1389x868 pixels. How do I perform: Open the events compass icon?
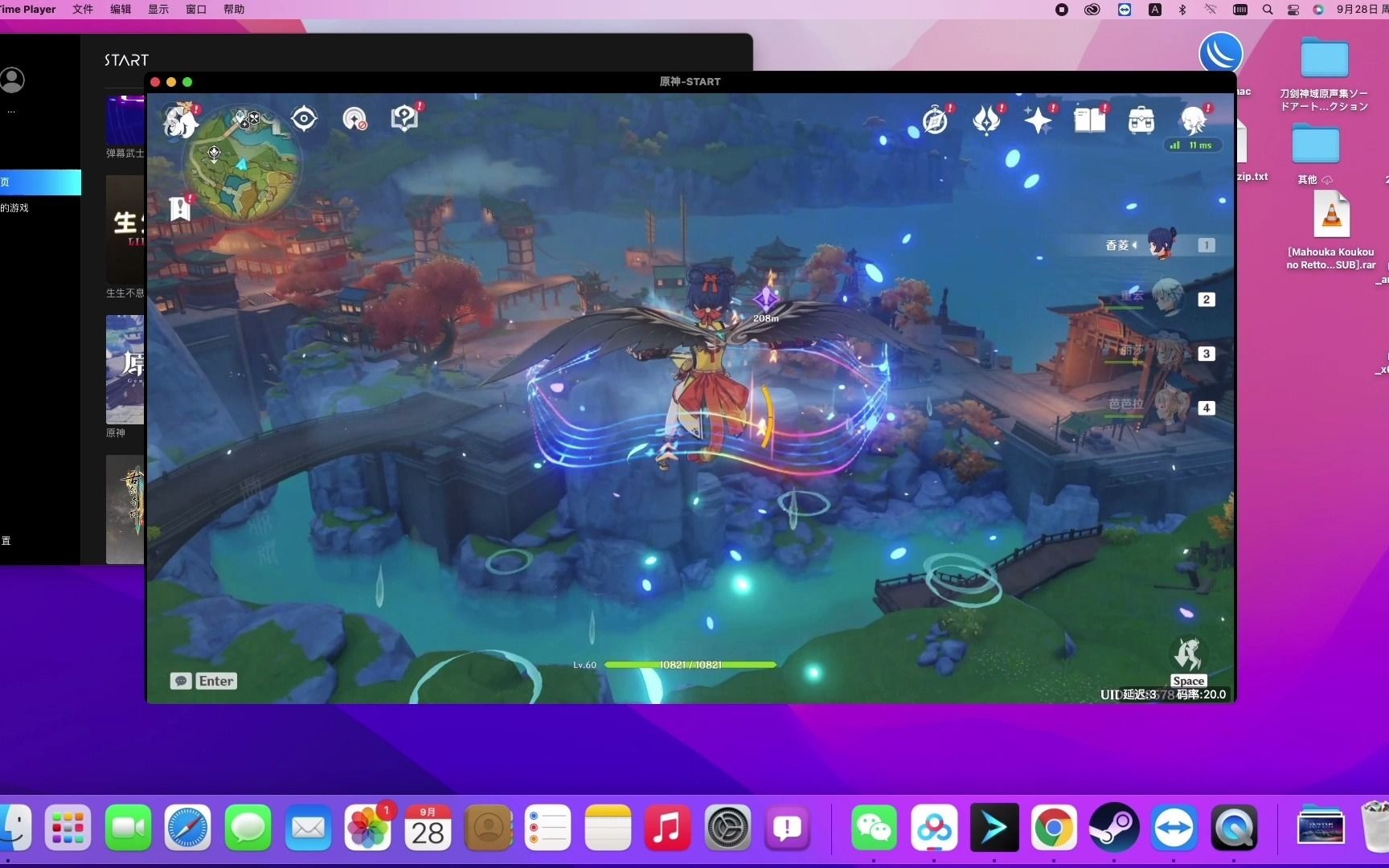point(936,121)
